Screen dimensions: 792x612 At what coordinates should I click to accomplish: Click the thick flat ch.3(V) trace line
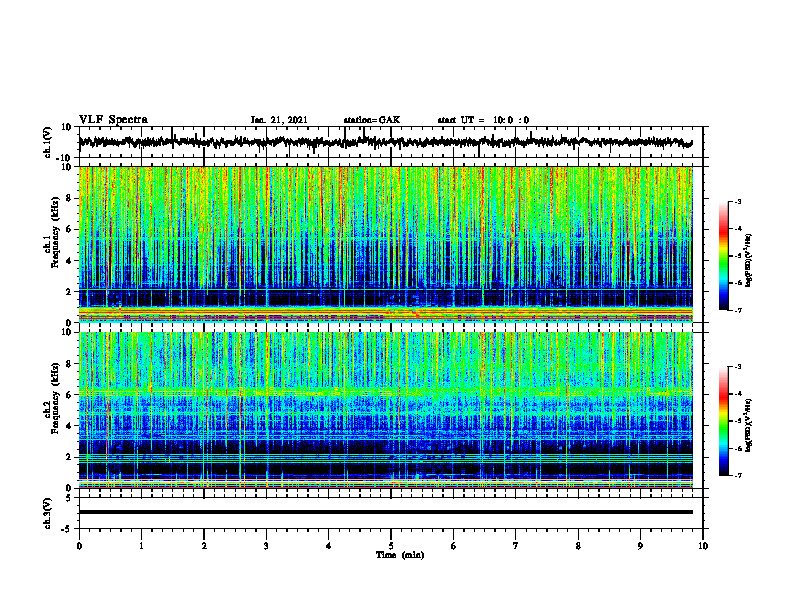[x=385, y=512]
